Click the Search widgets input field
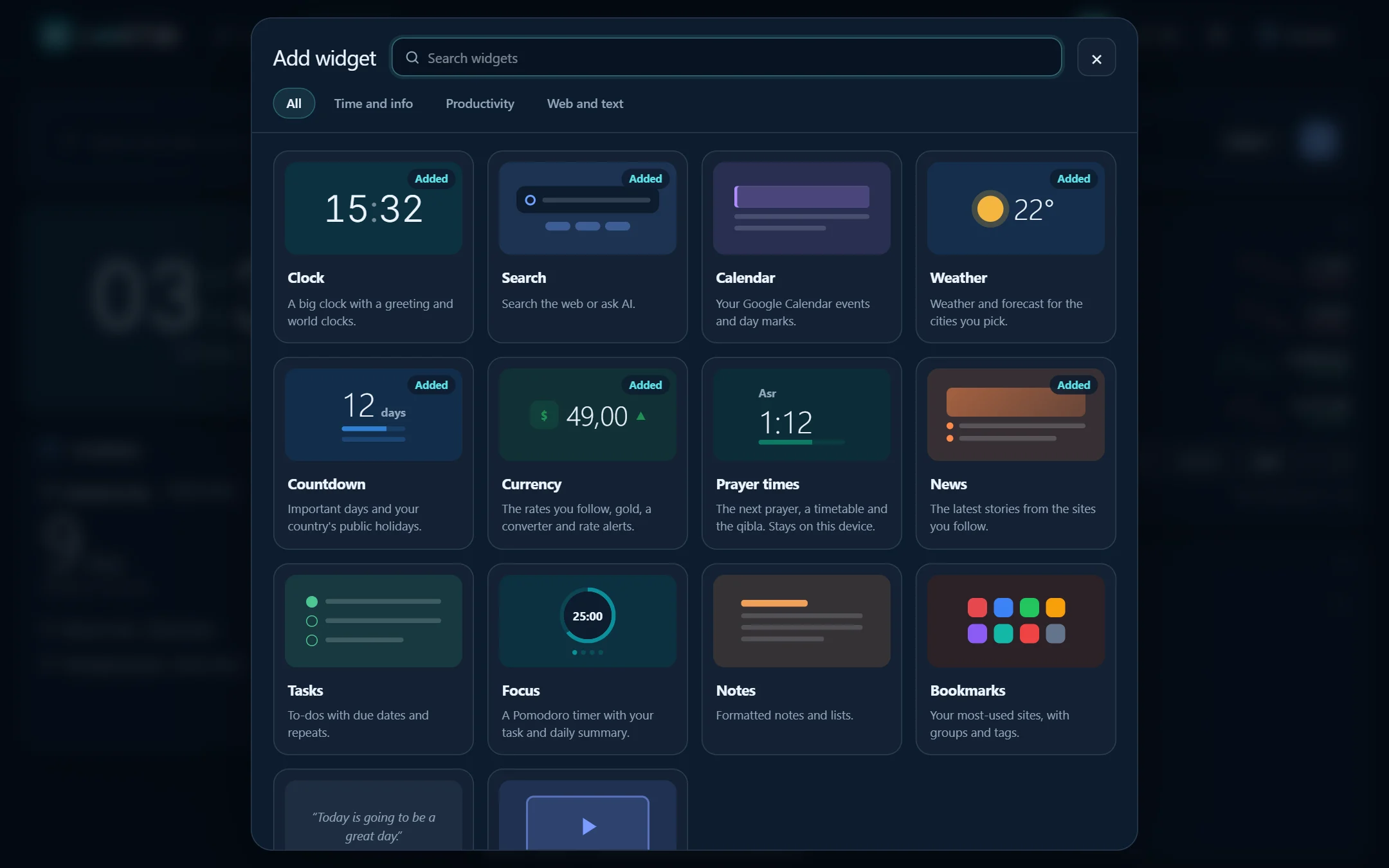This screenshot has width=1389, height=868. coord(727,58)
